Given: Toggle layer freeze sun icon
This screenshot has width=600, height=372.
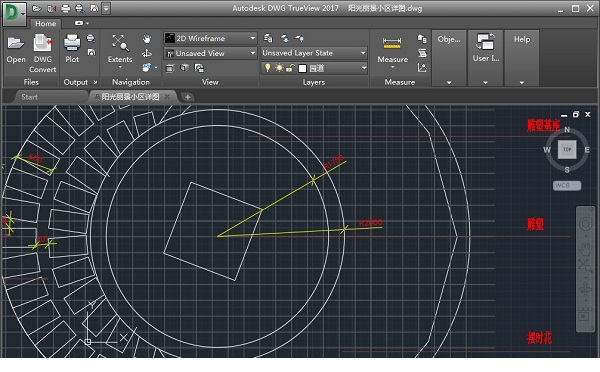Looking at the screenshot, I should coord(279,68).
